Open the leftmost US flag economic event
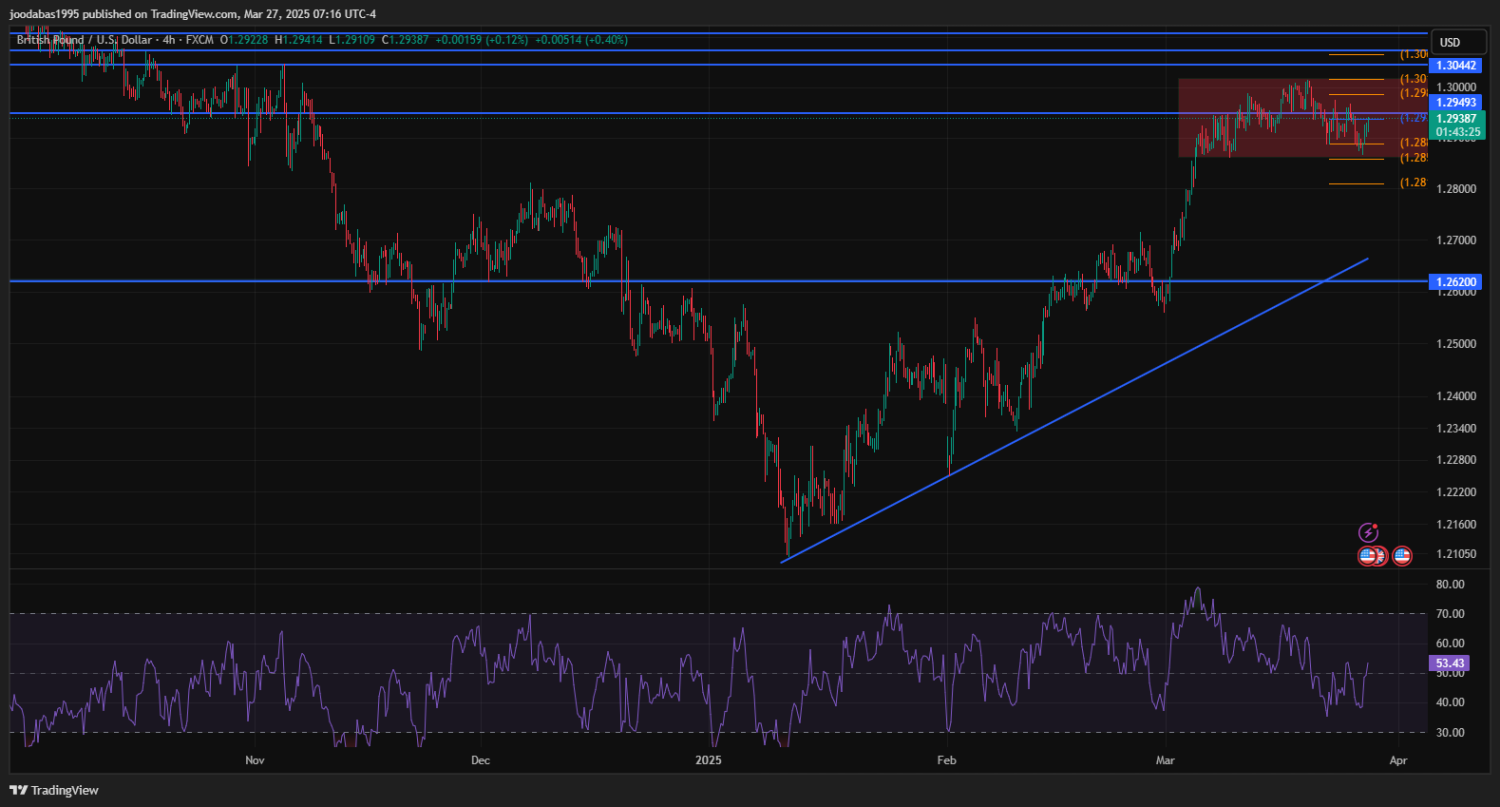 click(1366, 556)
